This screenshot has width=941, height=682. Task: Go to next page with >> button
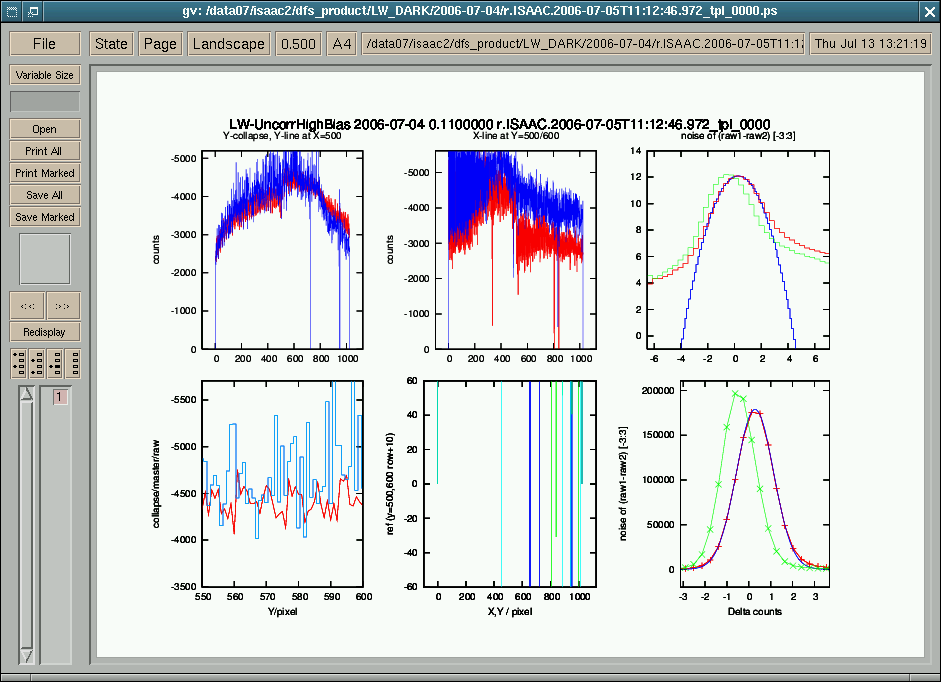click(x=63, y=306)
